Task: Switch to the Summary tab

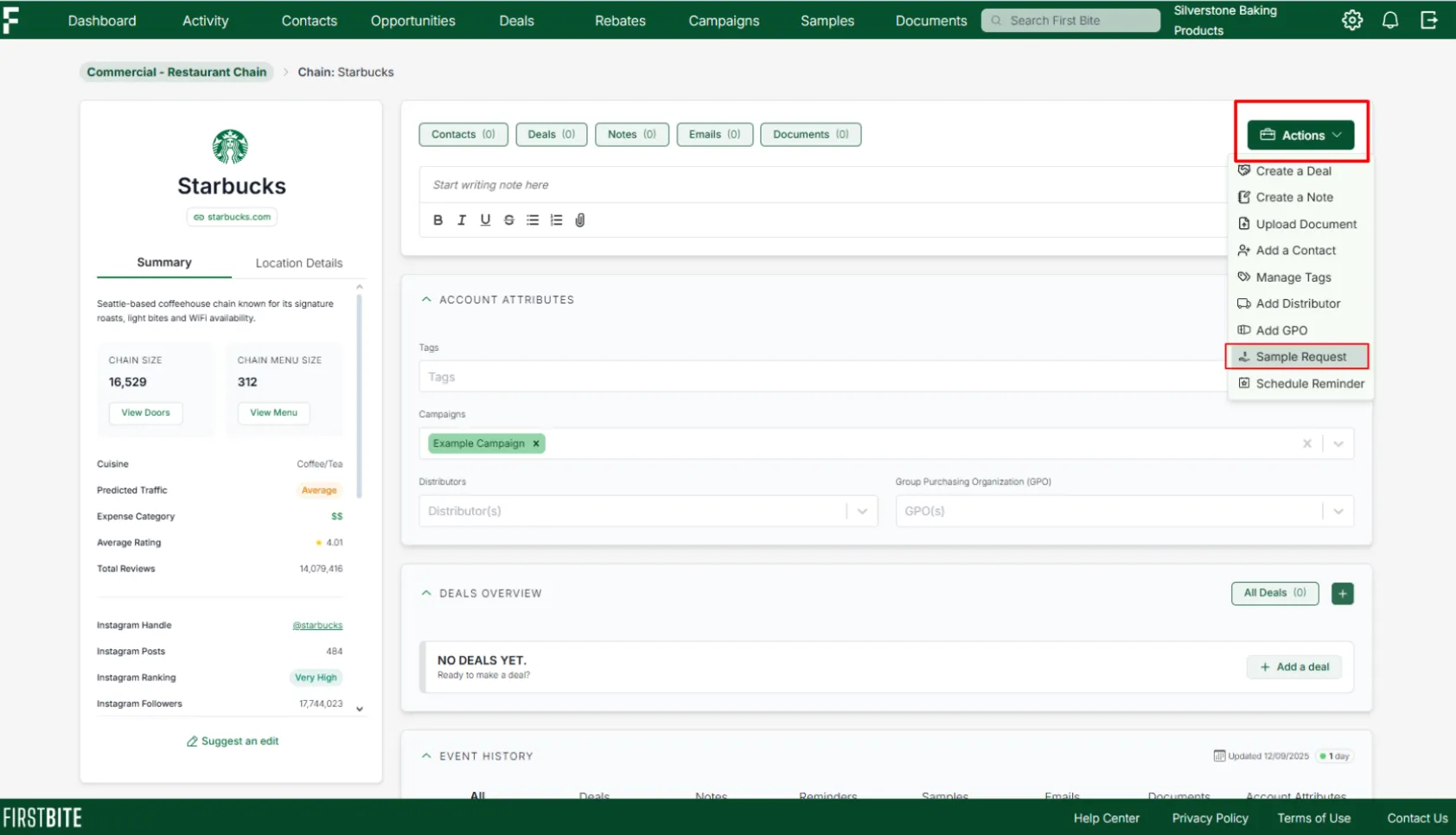Action: [x=164, y=263]
